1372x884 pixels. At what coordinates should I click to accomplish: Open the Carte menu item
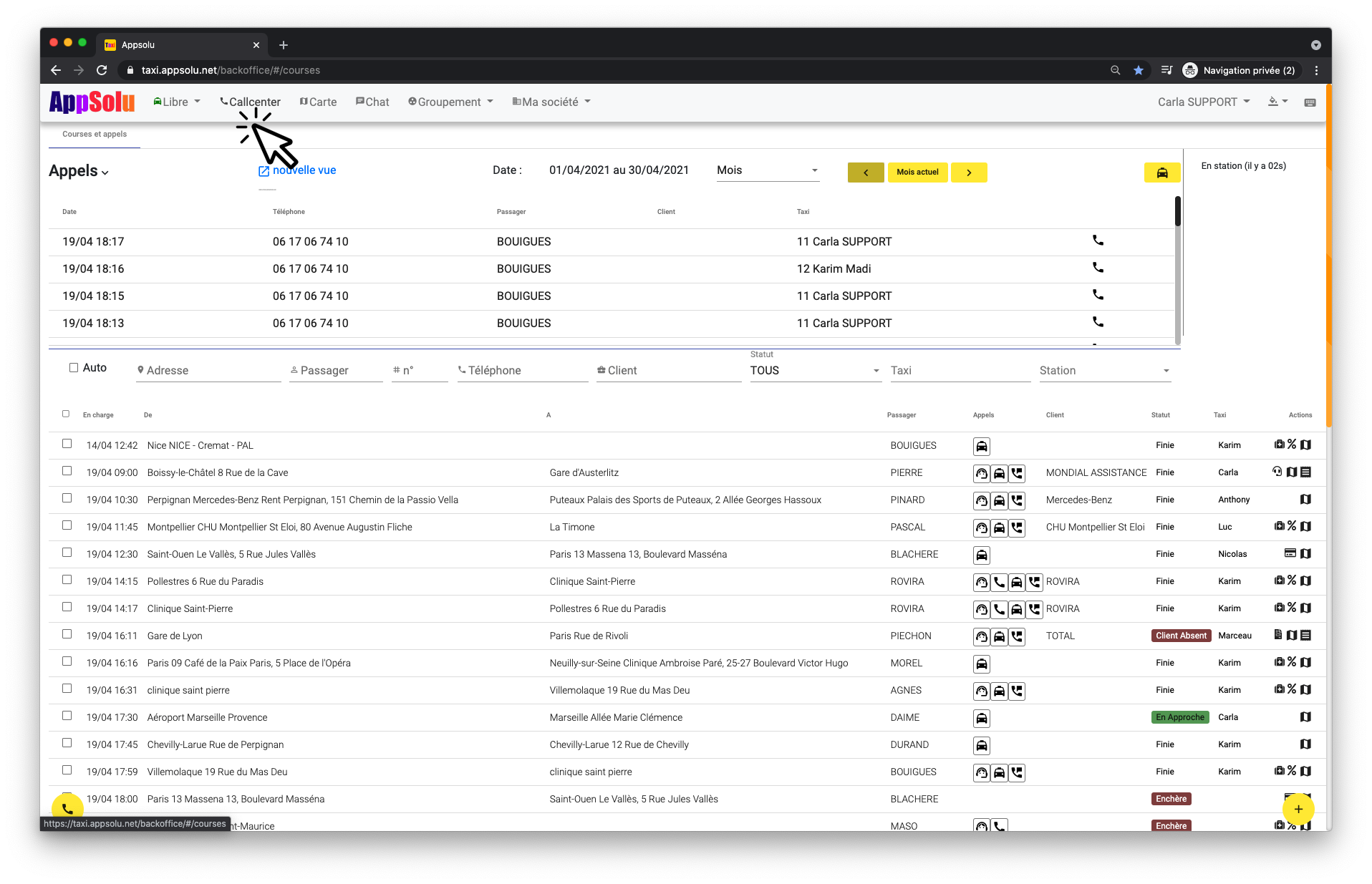point(318,102)
